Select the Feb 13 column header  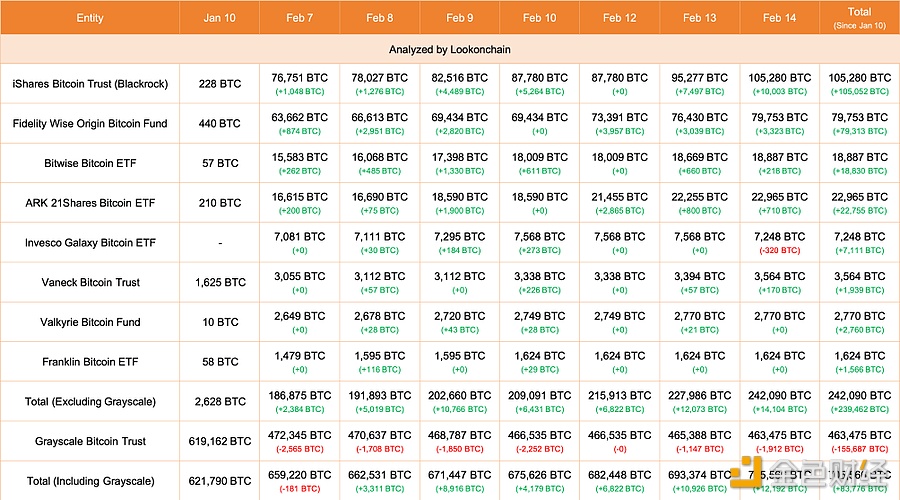(x=699, y=18)
